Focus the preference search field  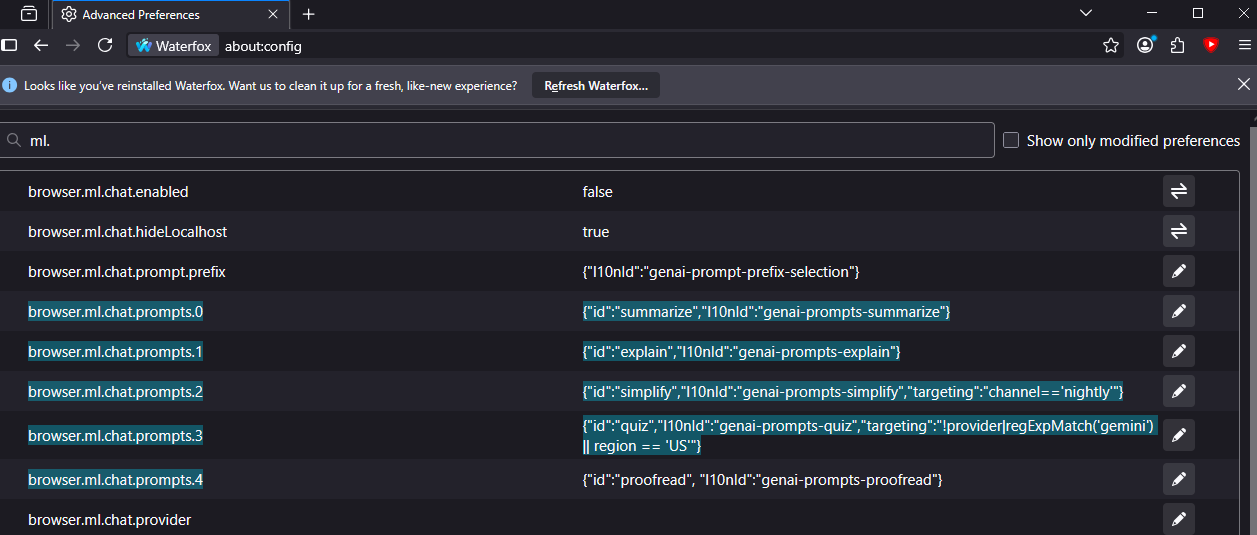pos(500,141)
